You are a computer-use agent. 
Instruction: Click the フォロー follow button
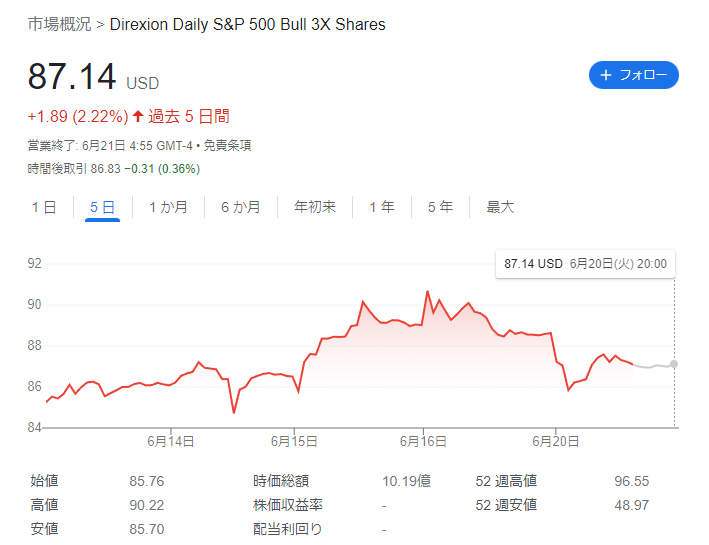(x=633, y=75)
